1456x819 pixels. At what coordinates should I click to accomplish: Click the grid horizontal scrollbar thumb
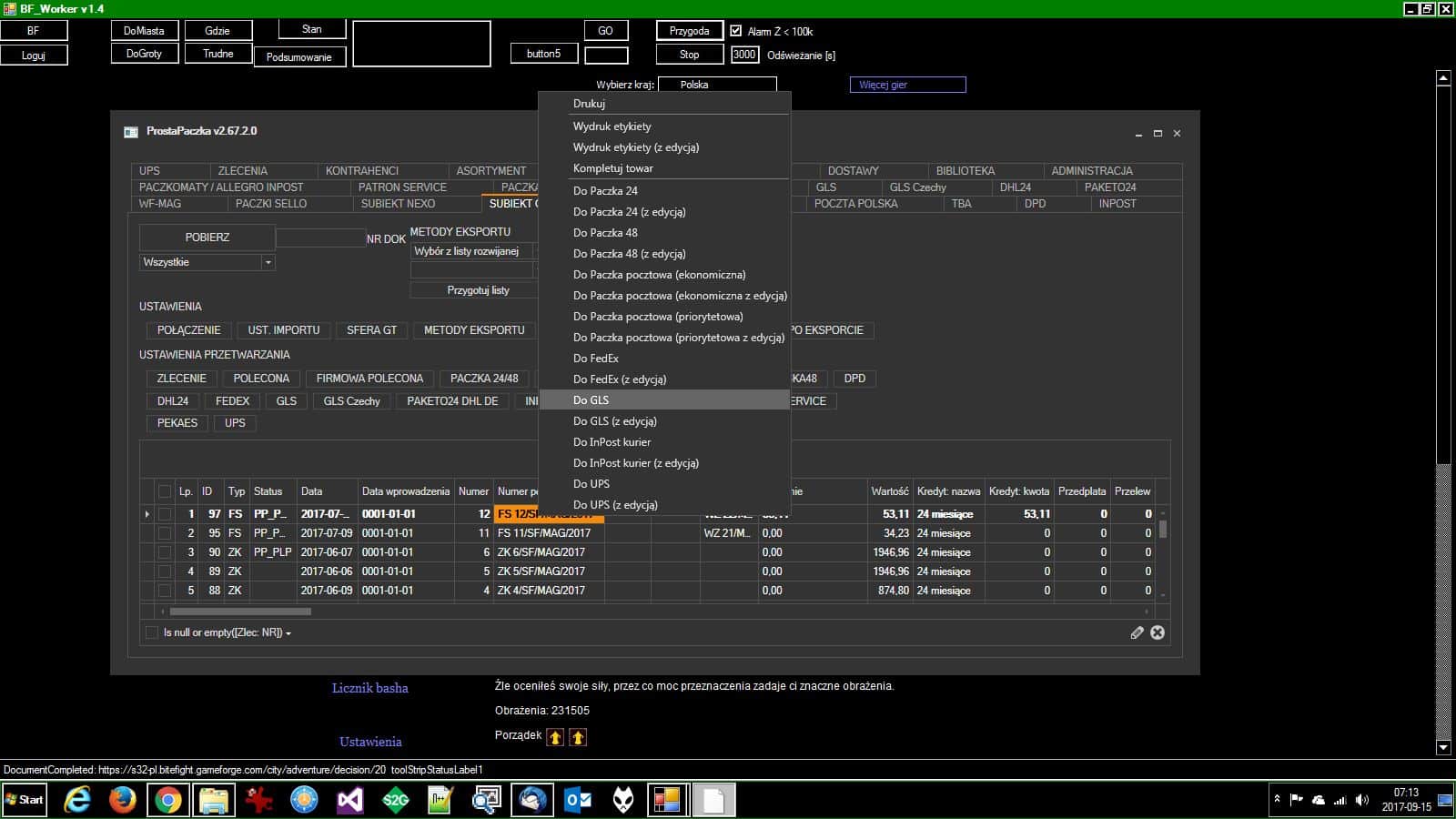pyautogui.click(x=240, y=612)
